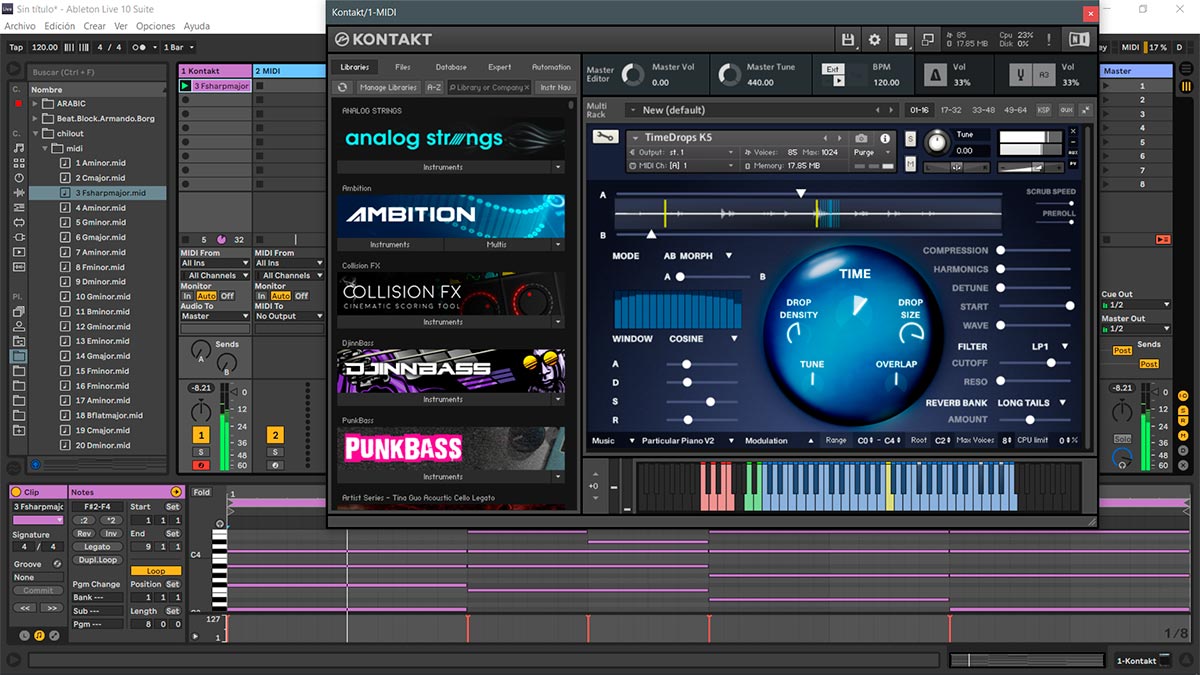Image resolution: width=1200 pixels, height=675 pixels.
Task: Open the MODE AB MORPH dropdown
Action: pos(698,256)
